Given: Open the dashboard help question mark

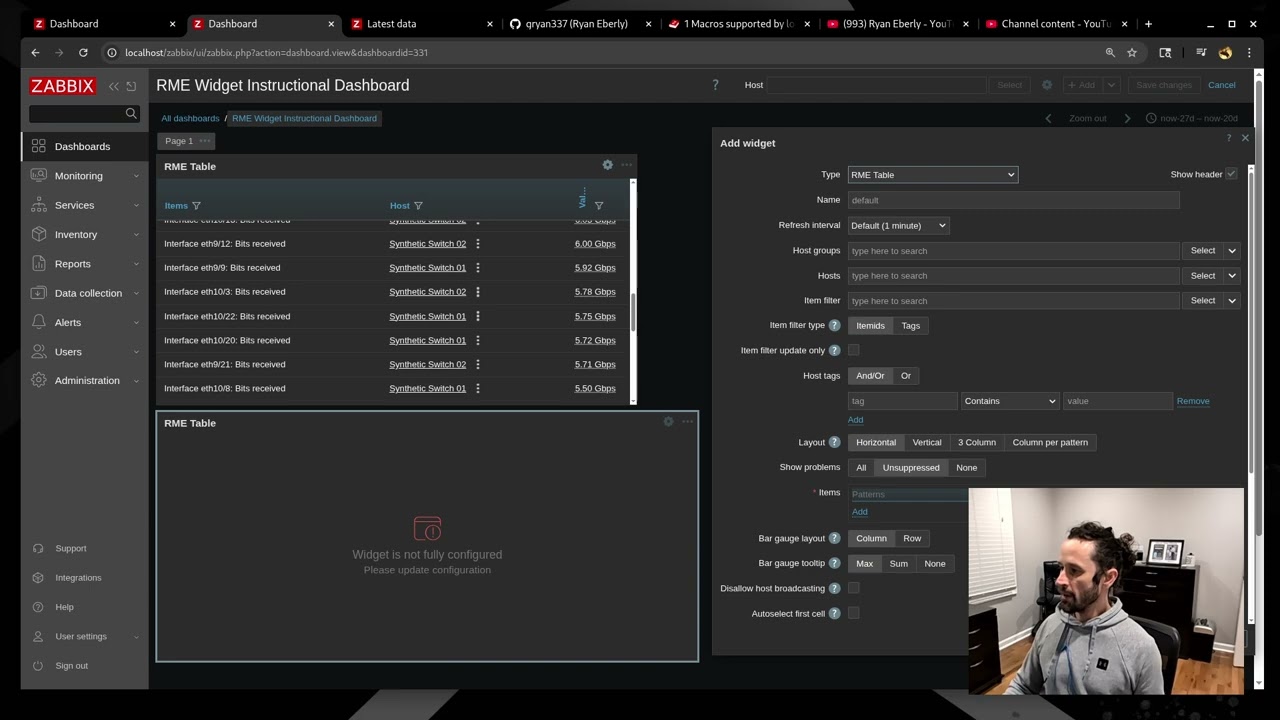Looking at the screenshot, I should tap(715, 85).
